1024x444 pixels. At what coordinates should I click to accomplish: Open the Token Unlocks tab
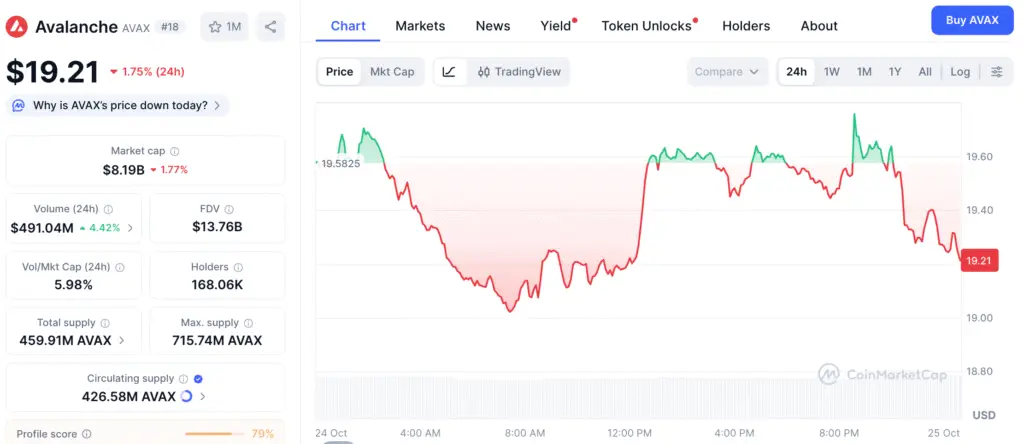tap(646, 26)
